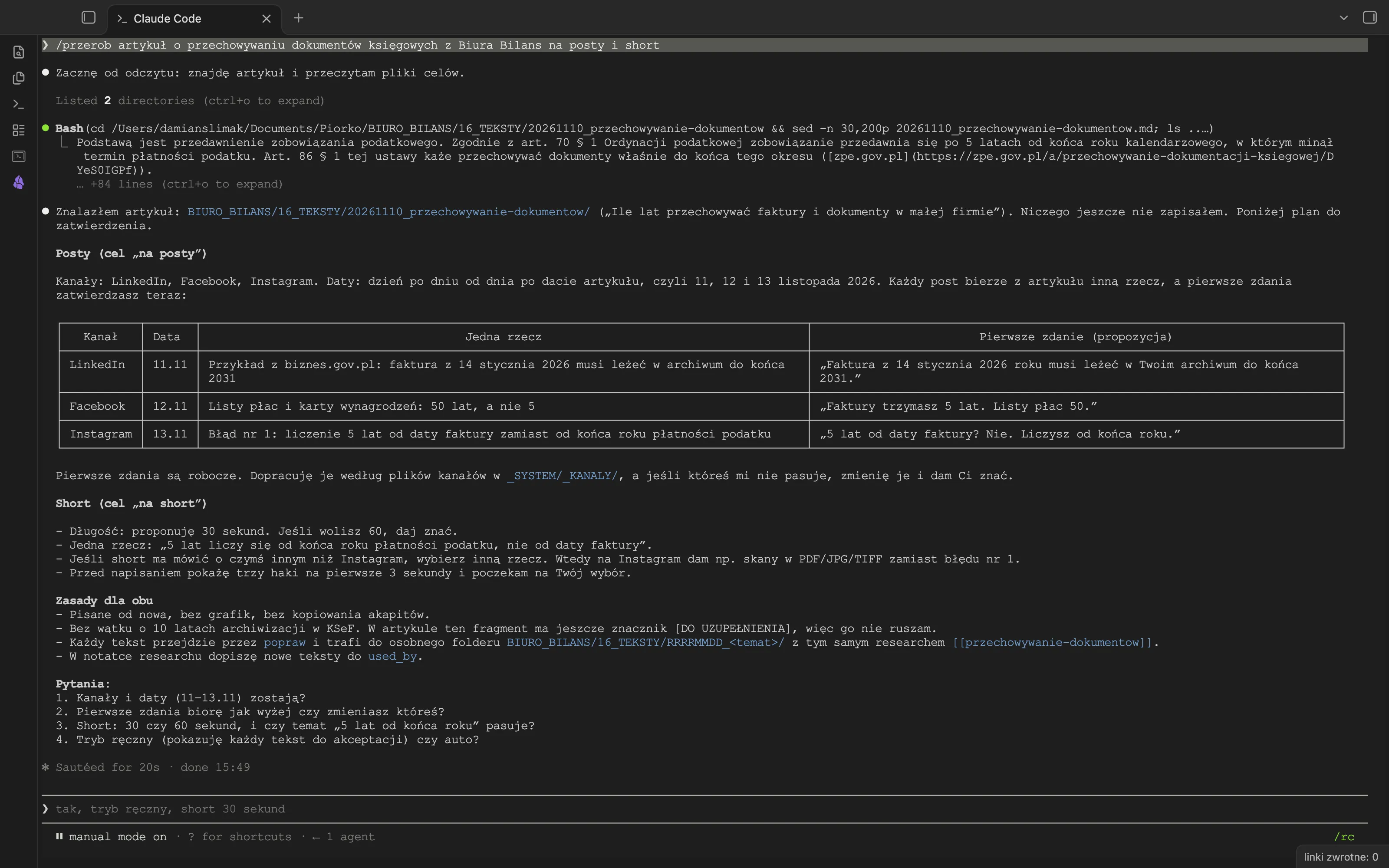Open the RRRRMMDD_<temat> folder path link

645,642
